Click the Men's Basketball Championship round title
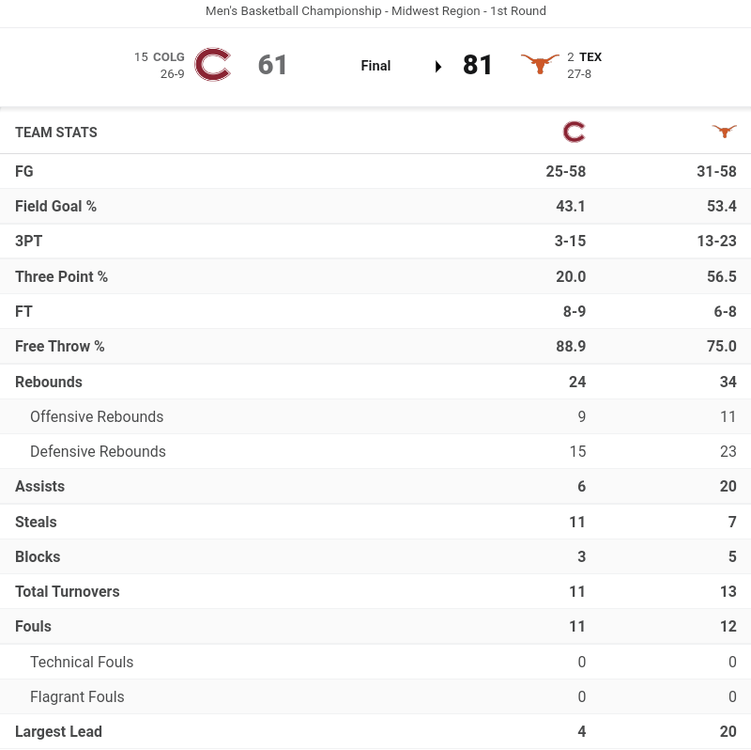This screenshot has height=750, width=751. pyautogui.click(x=375, y=11)
